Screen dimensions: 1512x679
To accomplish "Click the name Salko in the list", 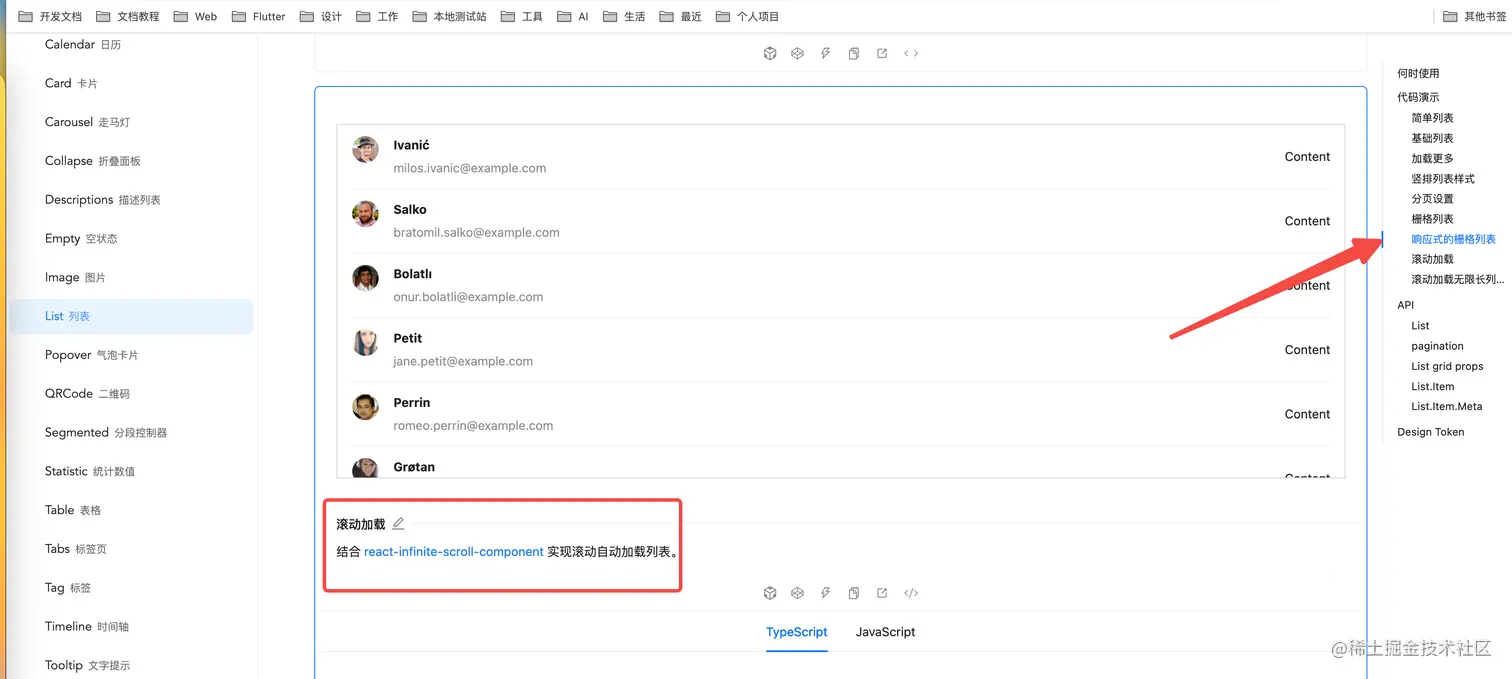I will pos(410,210).
